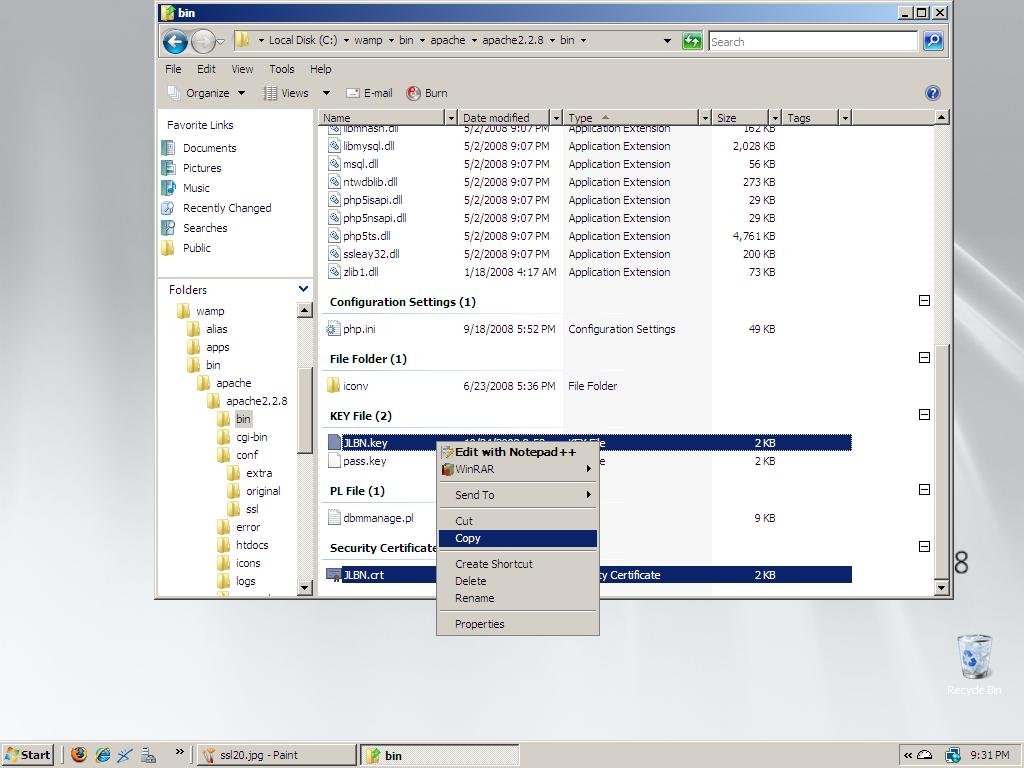Click the Burn disc toolbar button
Viewport: 1024px width, 768px height.
[x=427, y=93]
